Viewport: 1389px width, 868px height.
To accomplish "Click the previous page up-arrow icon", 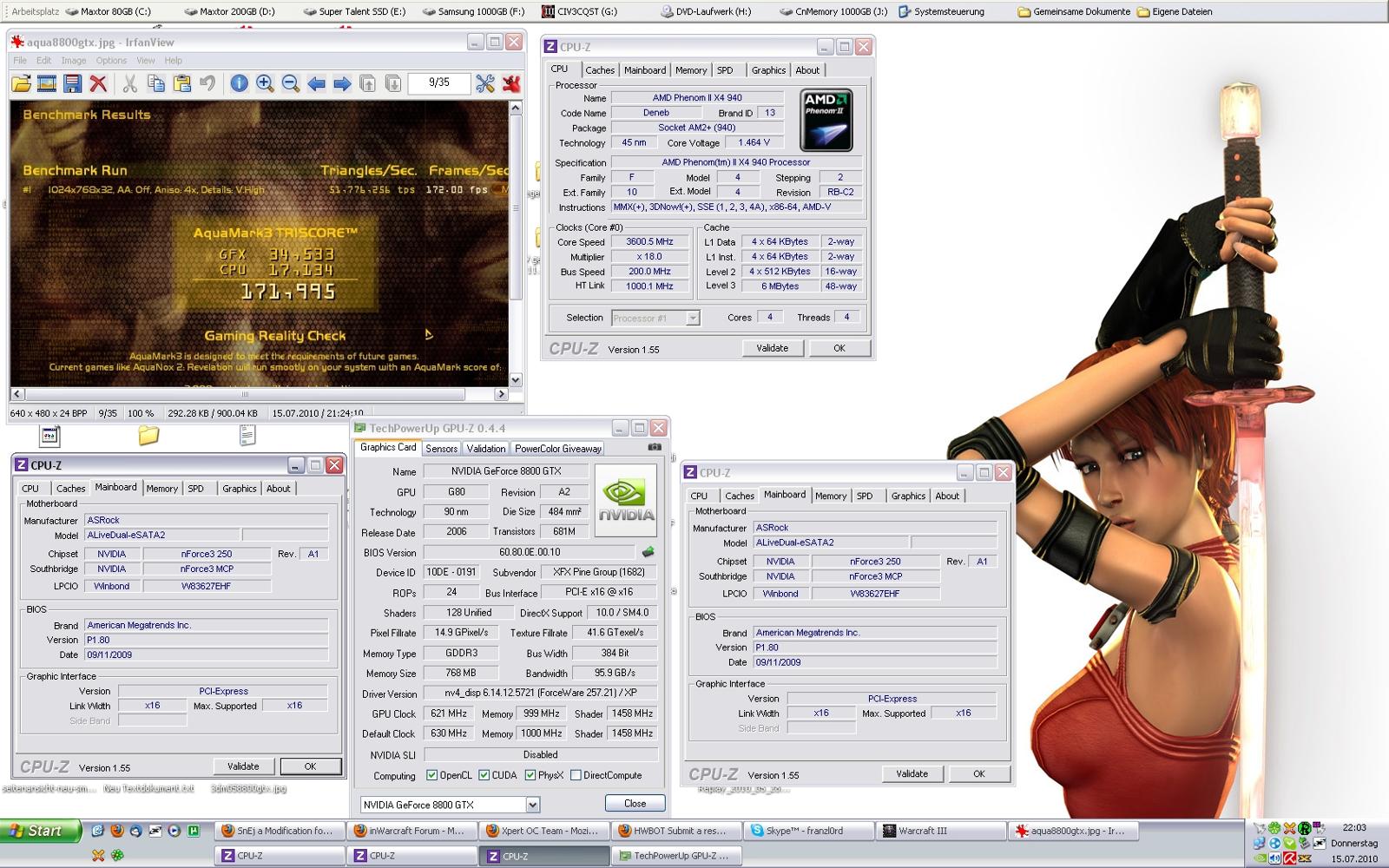I will pos(367,83).
